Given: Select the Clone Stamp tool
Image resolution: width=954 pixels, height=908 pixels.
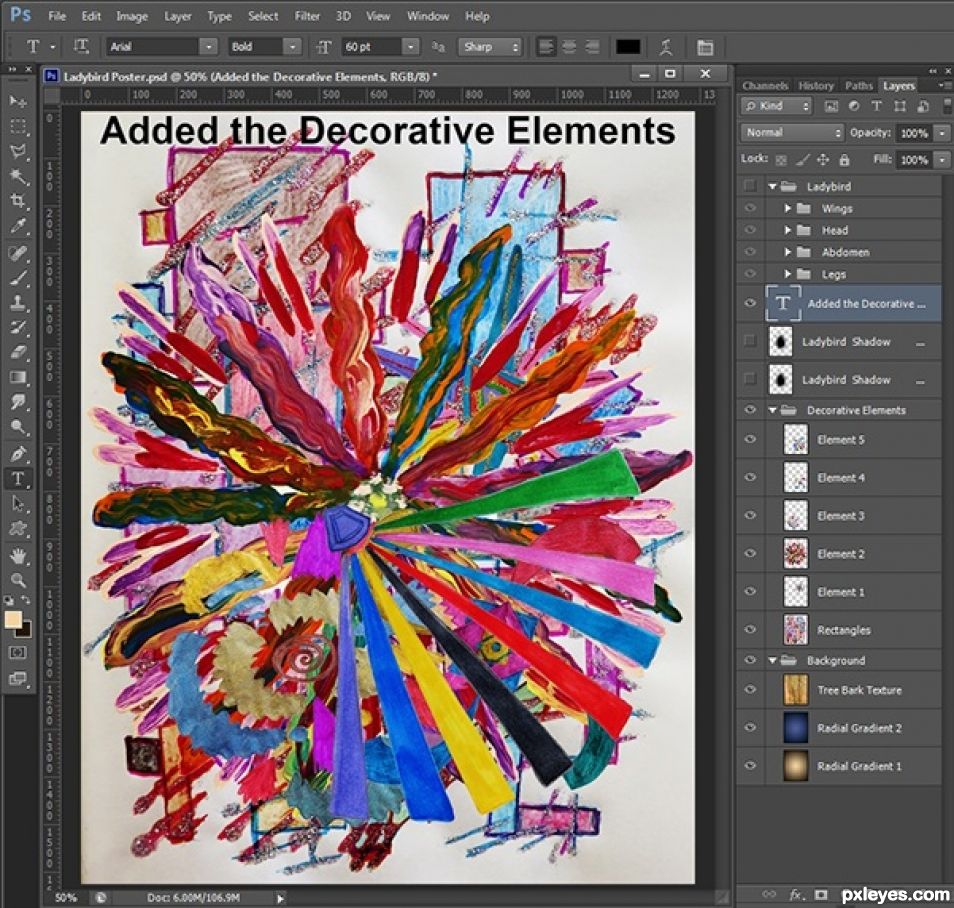Looking at the screenshot, I should point(18,303).
